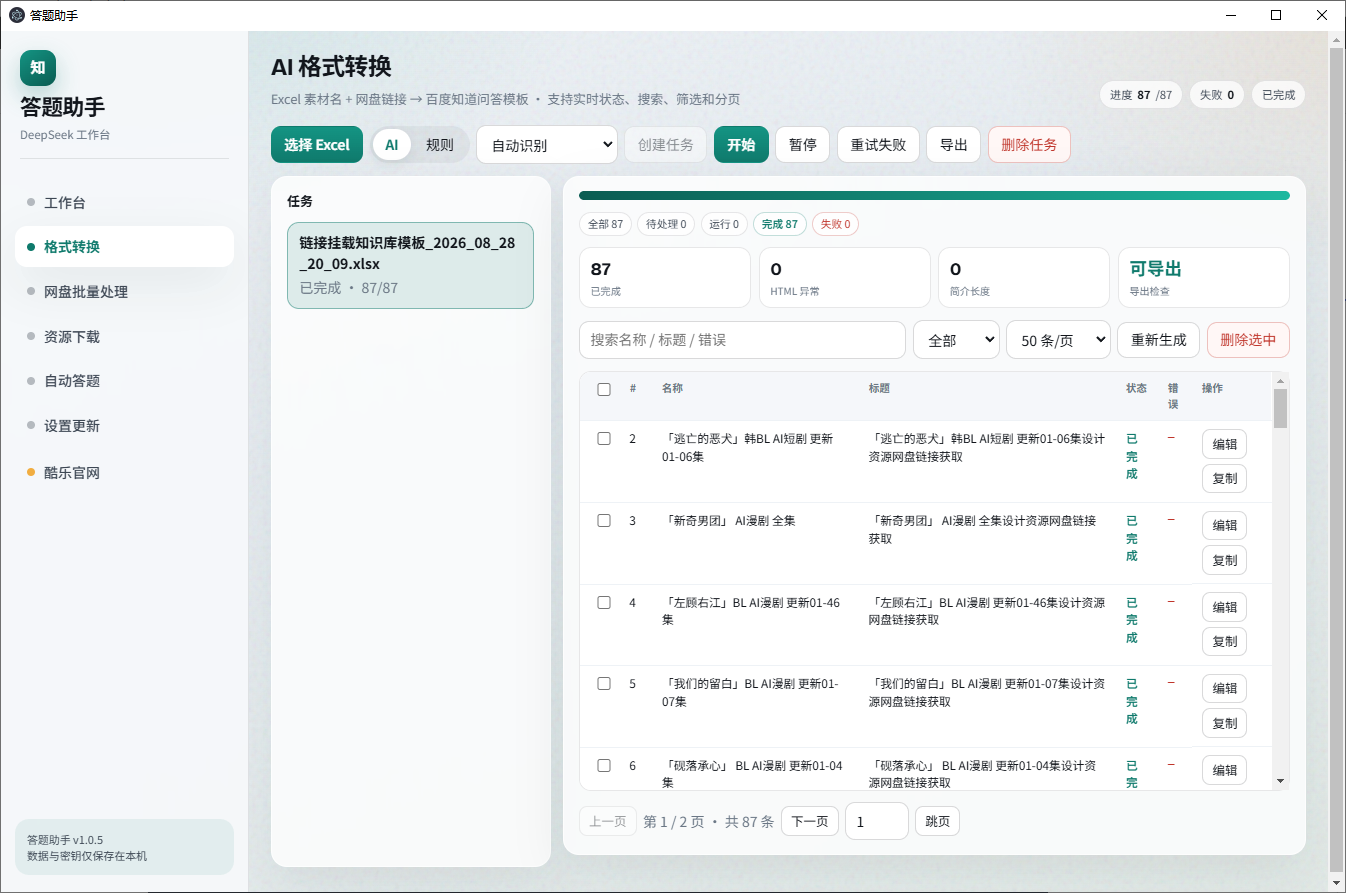Click the 进度 87/87 progress pill

pos(1141,95)
